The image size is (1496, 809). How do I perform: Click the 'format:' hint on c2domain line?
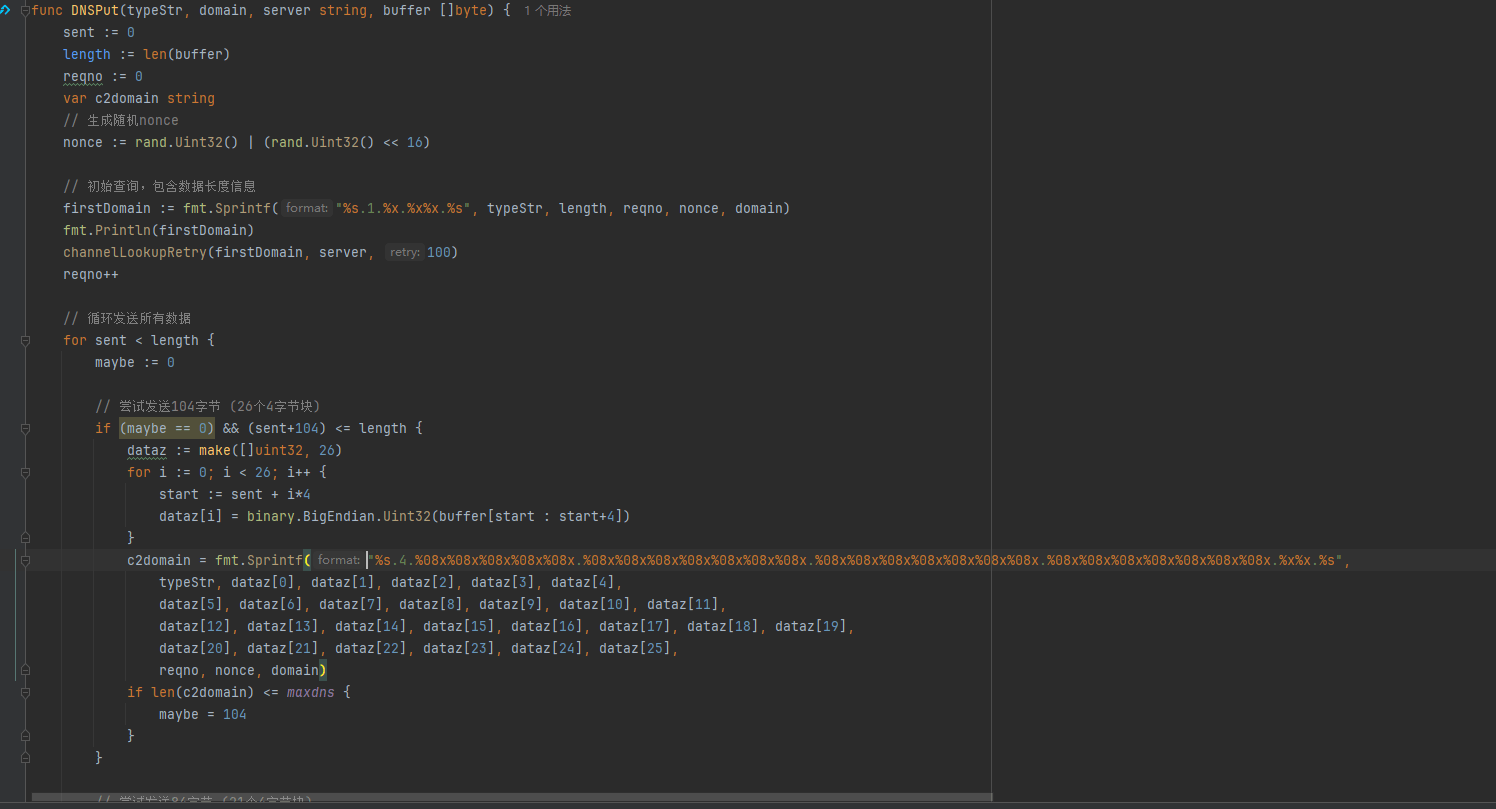point(339,560)
